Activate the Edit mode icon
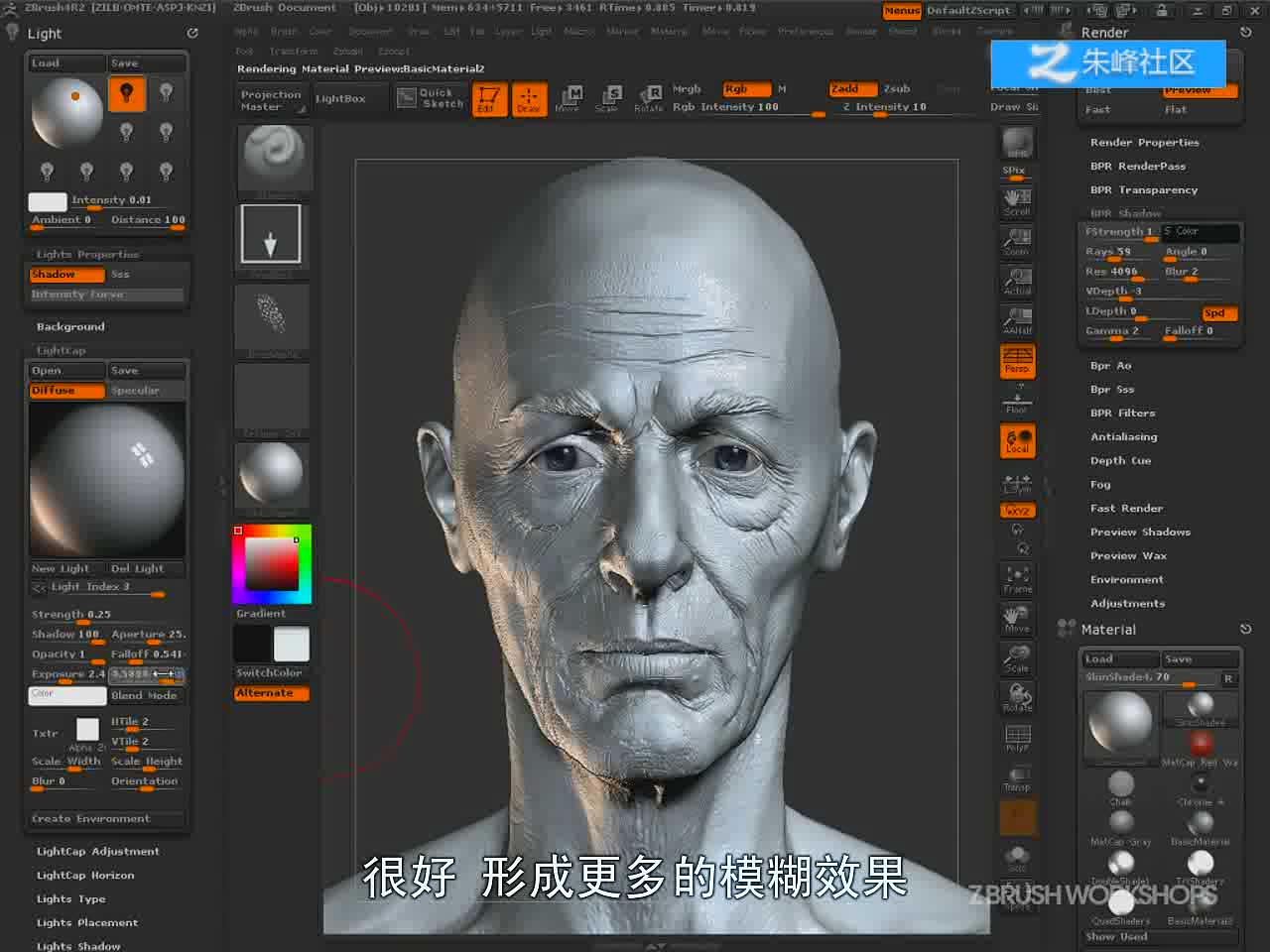1270x952 pixels. click(x=488, y=99)
